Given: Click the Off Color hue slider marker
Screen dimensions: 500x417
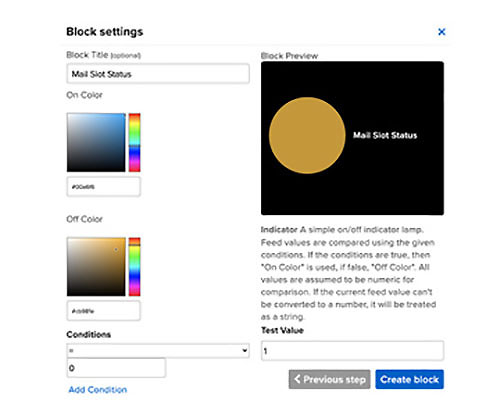Looking at the screenshot, I should [x=135, y=245].
